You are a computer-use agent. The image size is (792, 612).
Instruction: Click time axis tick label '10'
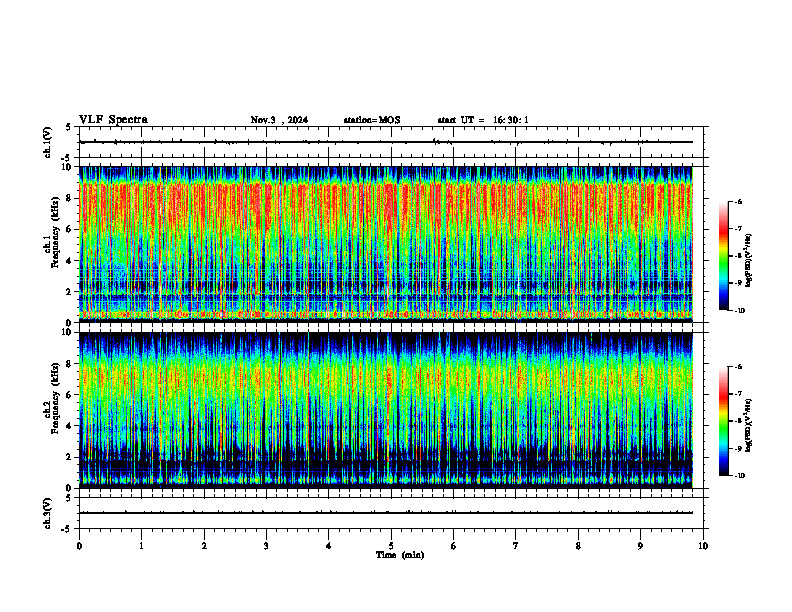(703, 546)
